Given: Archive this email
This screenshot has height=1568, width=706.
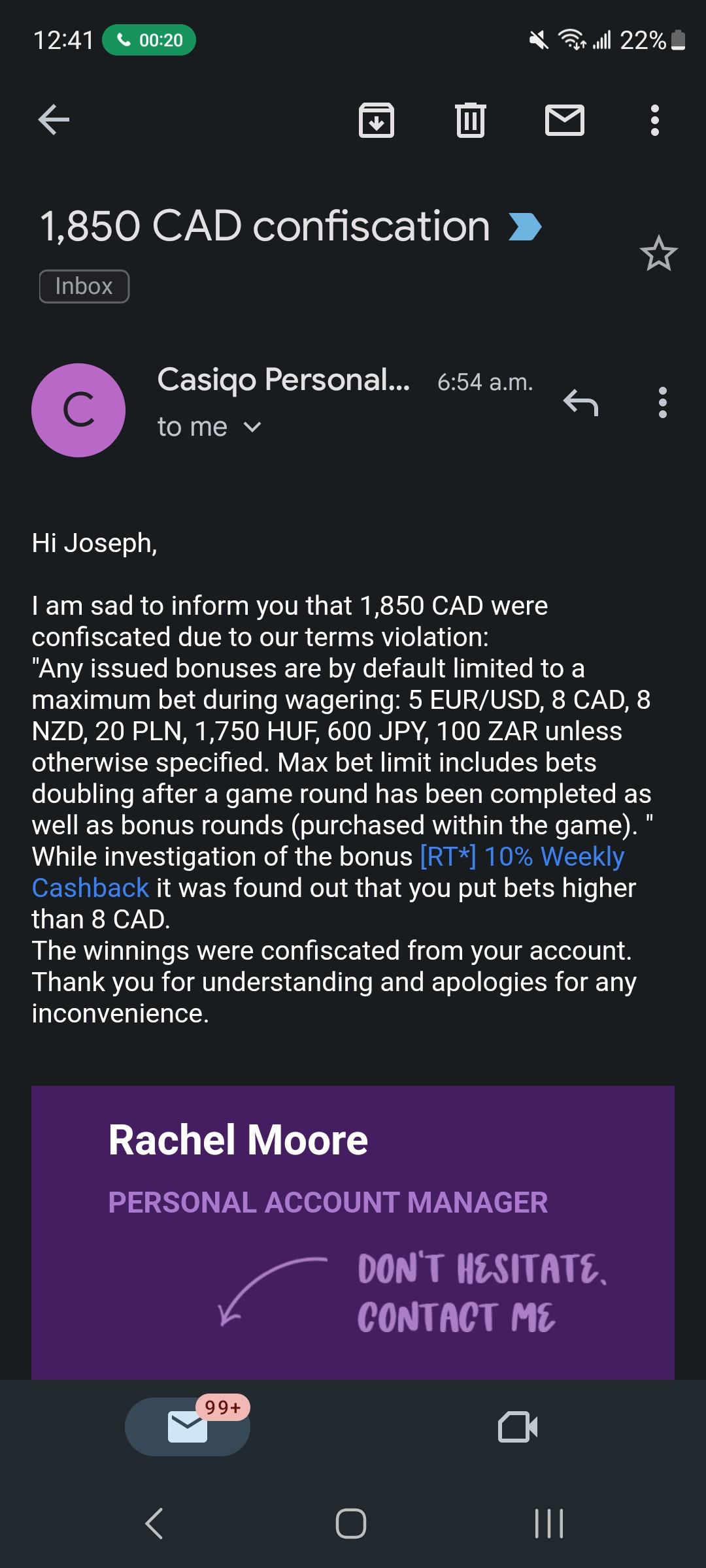Looking at the screenshot, I should coord(377,120).
